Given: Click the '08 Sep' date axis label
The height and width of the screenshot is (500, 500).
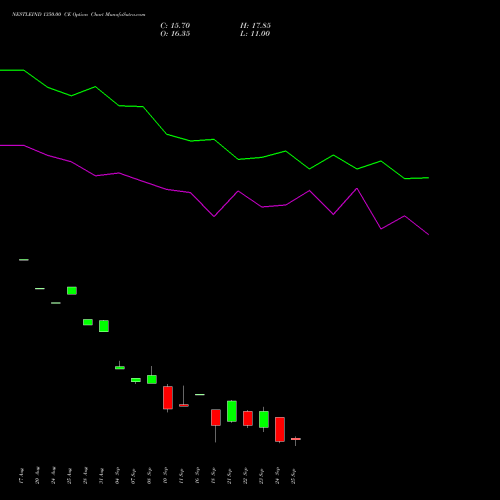Looking at the screenshot, I should coord(150,476).
